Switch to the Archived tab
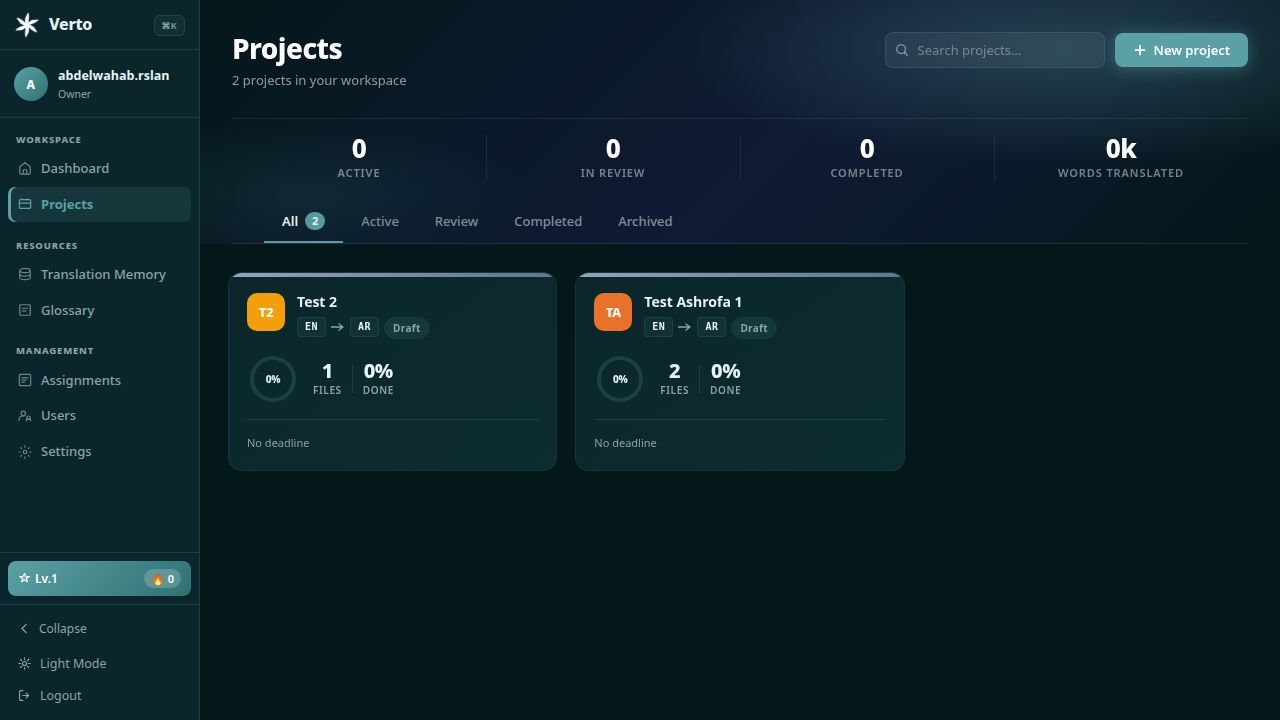This screenshot has height=720, width=1280. 645,221
